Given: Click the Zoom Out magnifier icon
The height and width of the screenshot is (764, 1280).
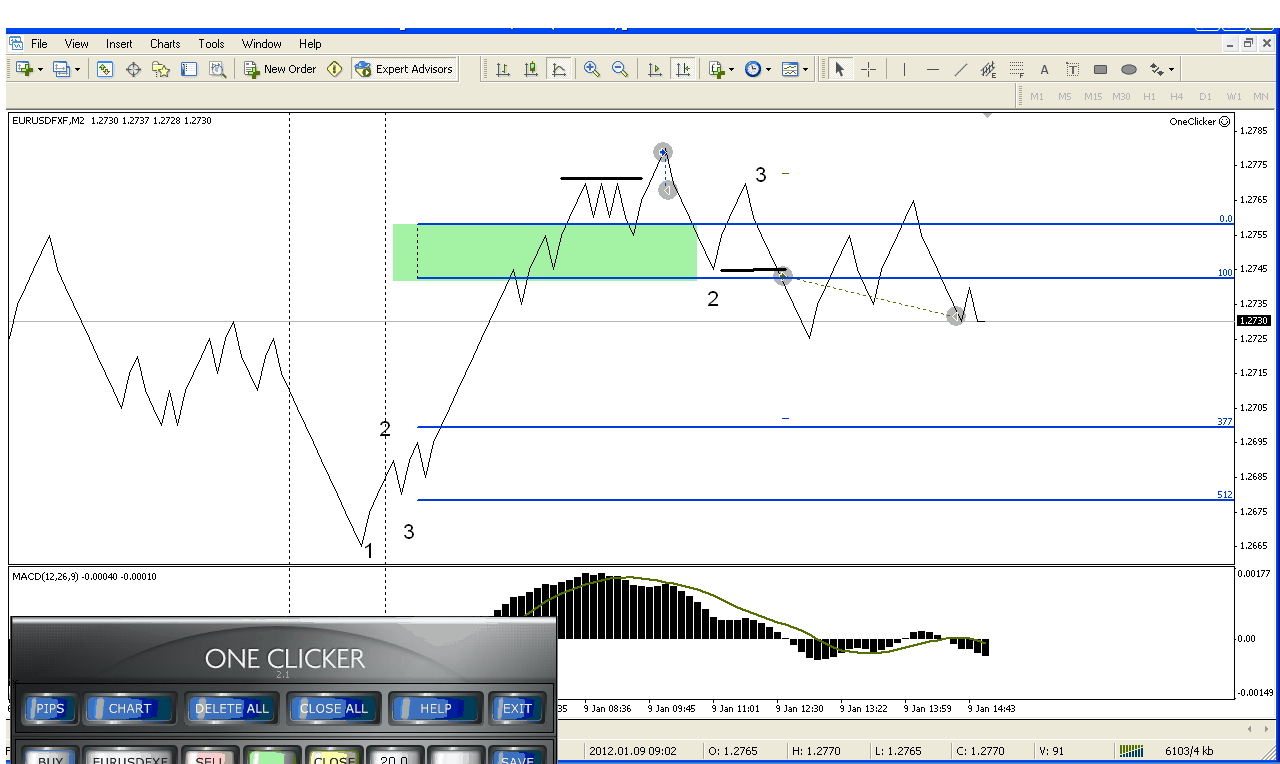Looking at the screenshot, I should [620, 69].
